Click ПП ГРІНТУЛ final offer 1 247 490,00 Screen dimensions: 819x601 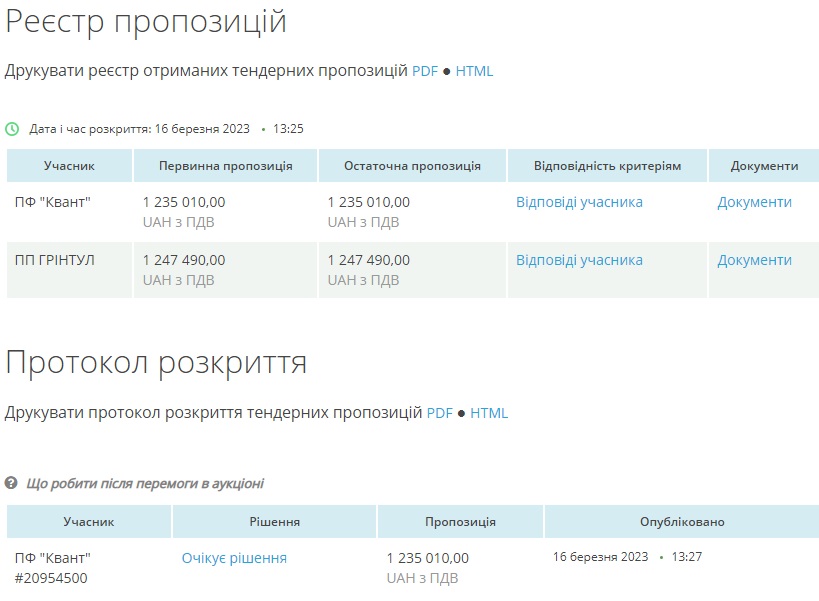(369, 260)
